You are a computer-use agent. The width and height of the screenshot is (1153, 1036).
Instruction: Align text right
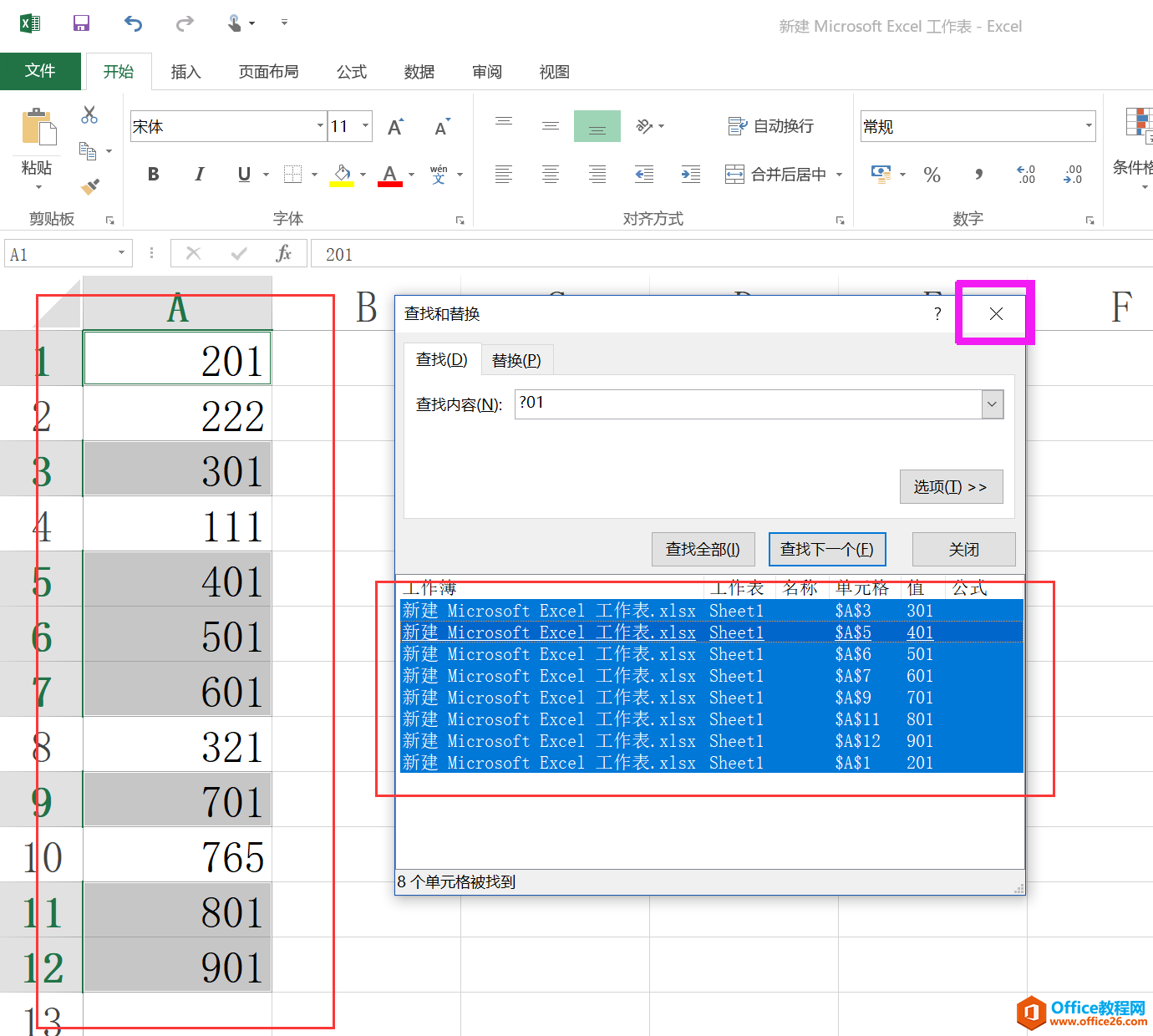(x=597, y=175)
